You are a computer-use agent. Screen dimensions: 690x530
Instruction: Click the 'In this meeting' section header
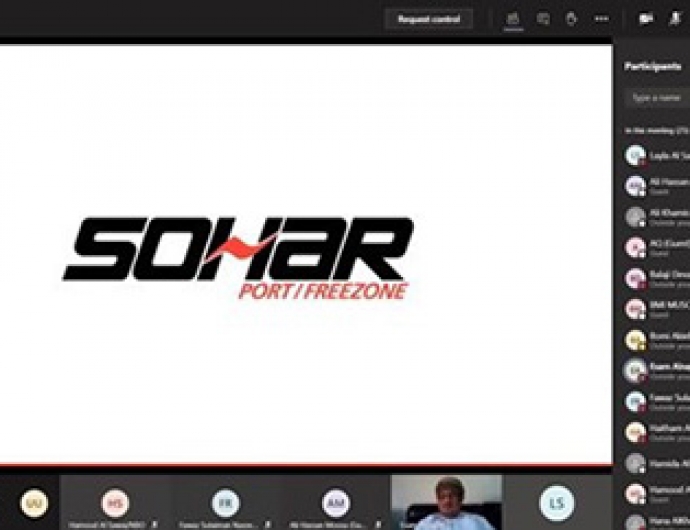pos(657,131)
